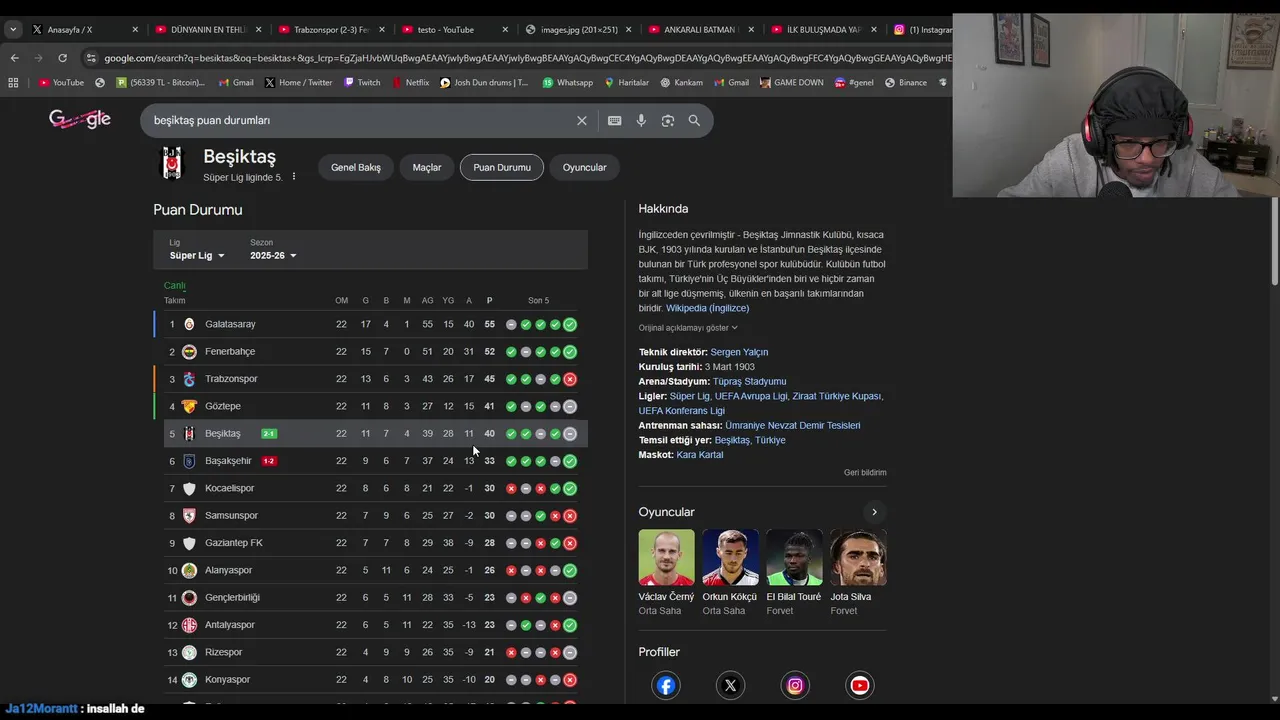Image resolution: width=1280 pixels, height=720 pixels.
Task: Open the Sergen Yalçın link
Action: [739, 352]
